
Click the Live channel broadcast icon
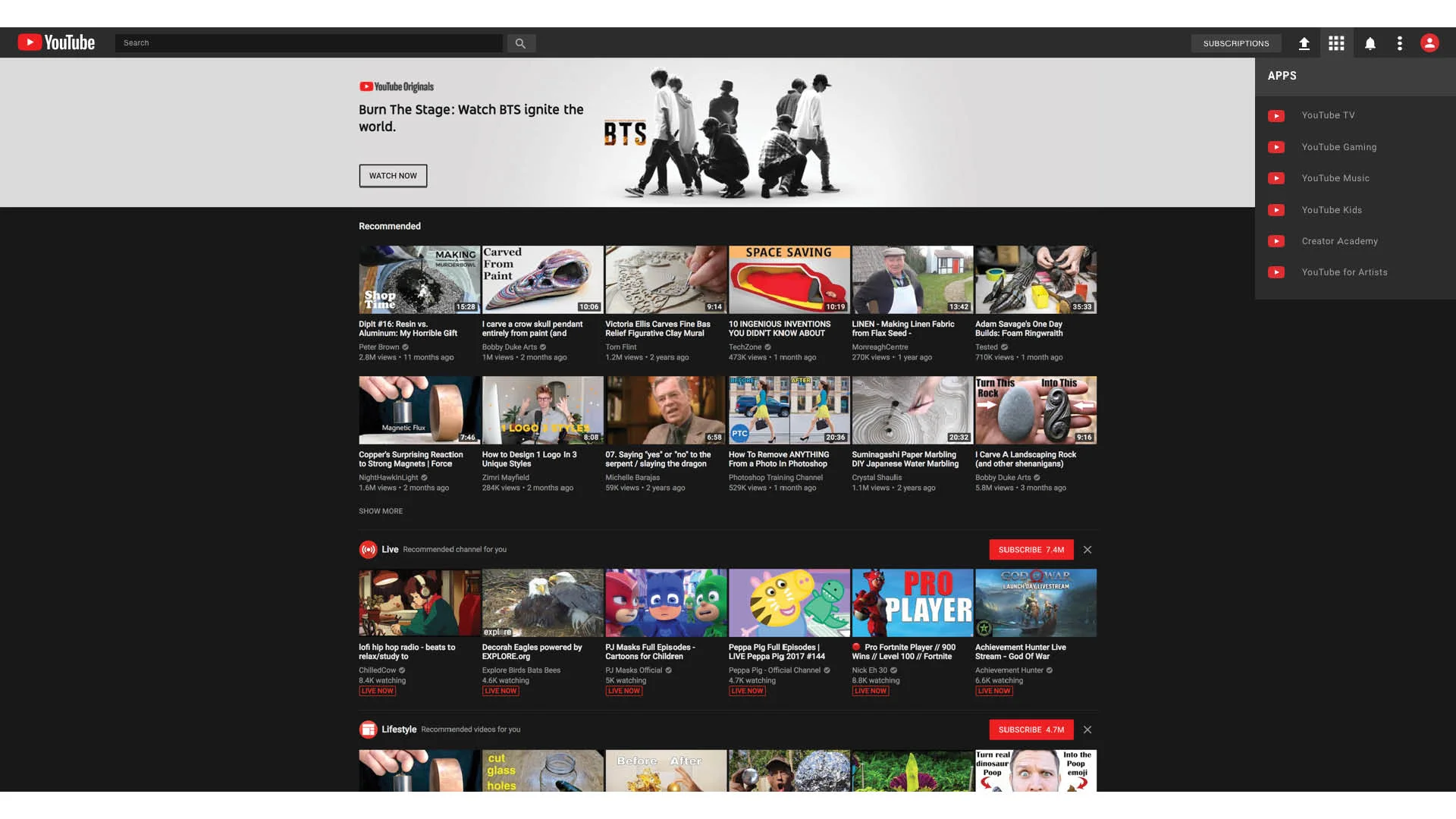tap(368, 549)
